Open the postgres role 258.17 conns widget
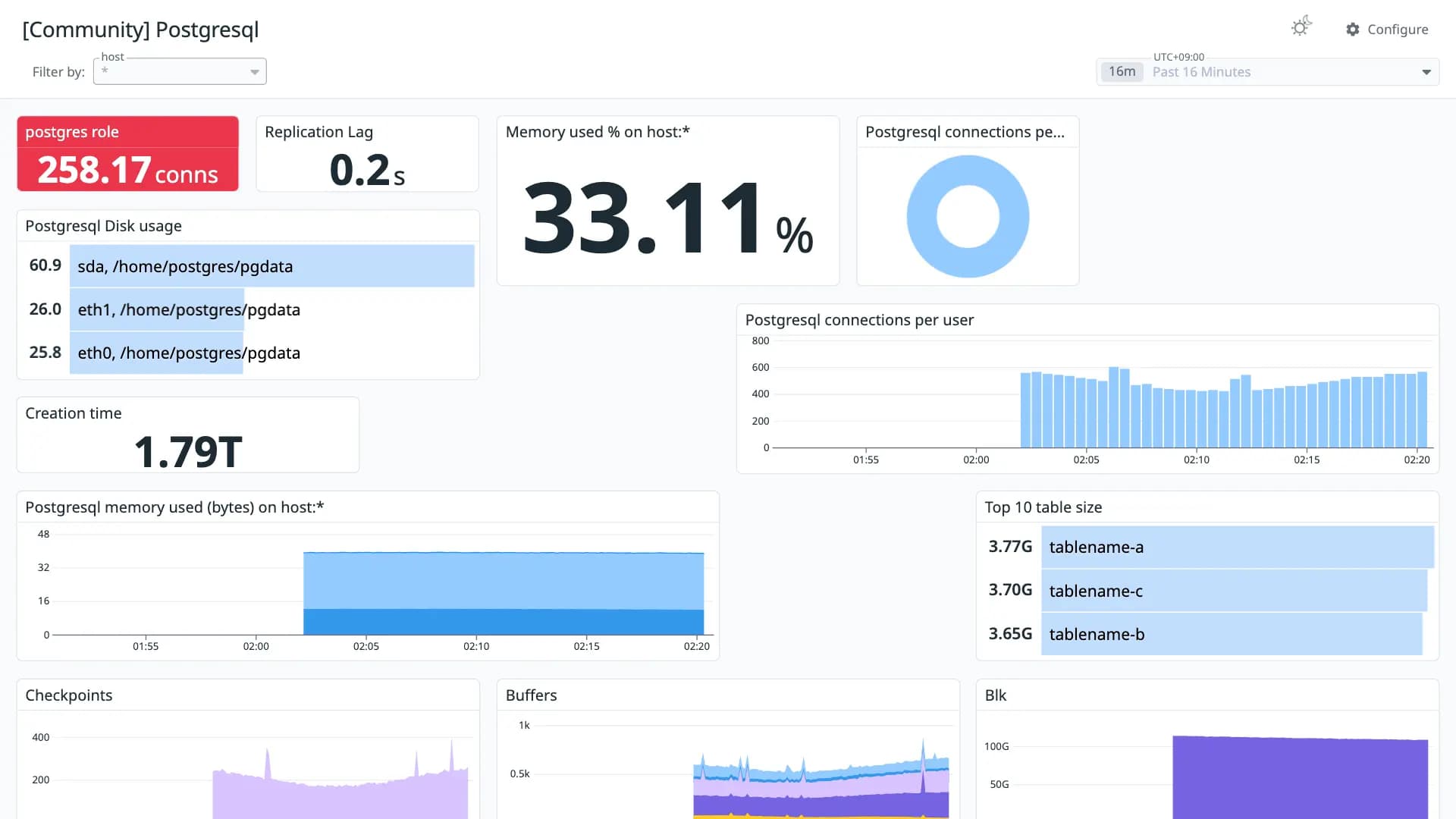 coord(127,154)
